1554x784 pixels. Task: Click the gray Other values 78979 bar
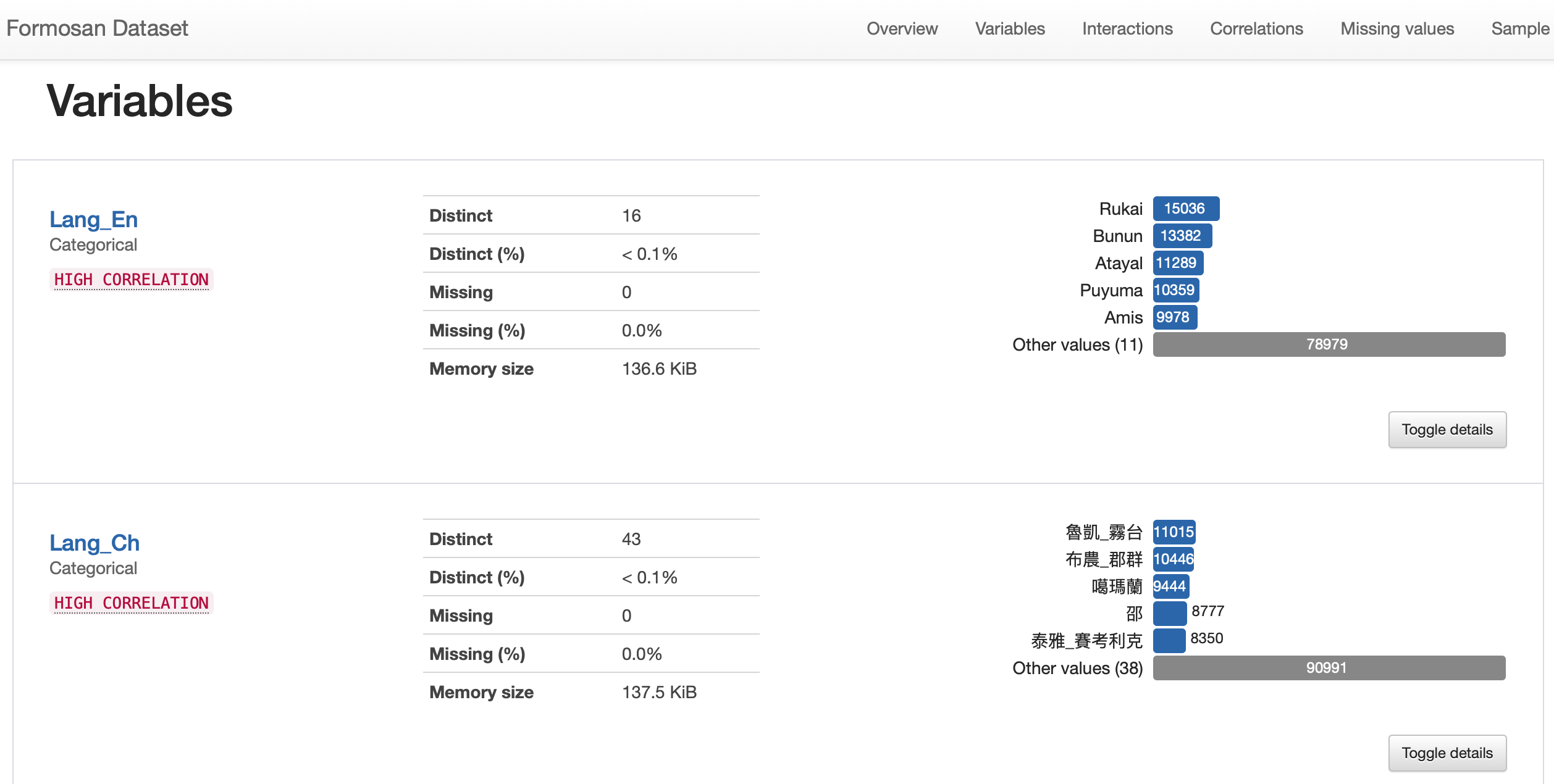click(1329, 344)
